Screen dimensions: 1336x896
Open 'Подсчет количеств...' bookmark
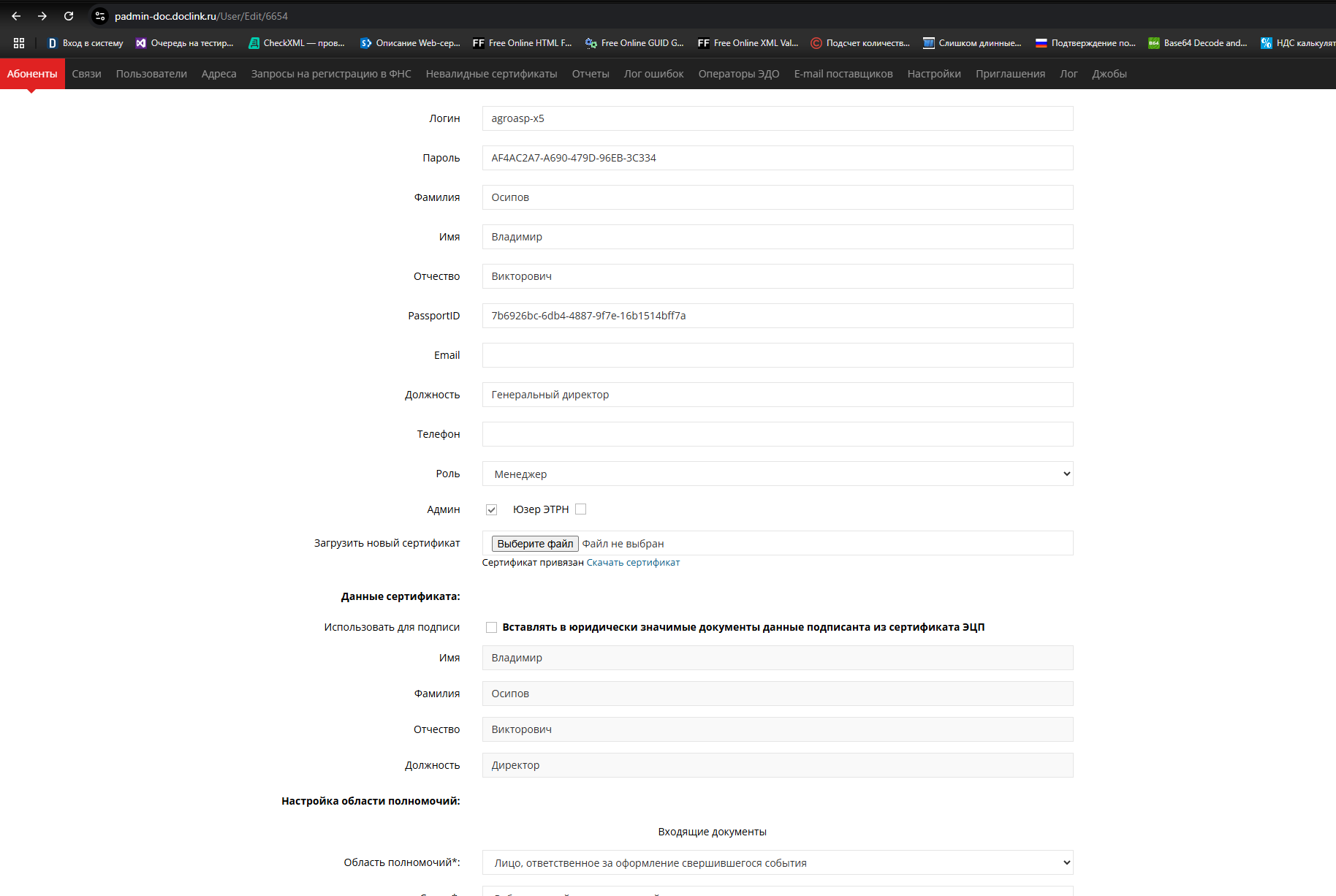click(860, 43)
